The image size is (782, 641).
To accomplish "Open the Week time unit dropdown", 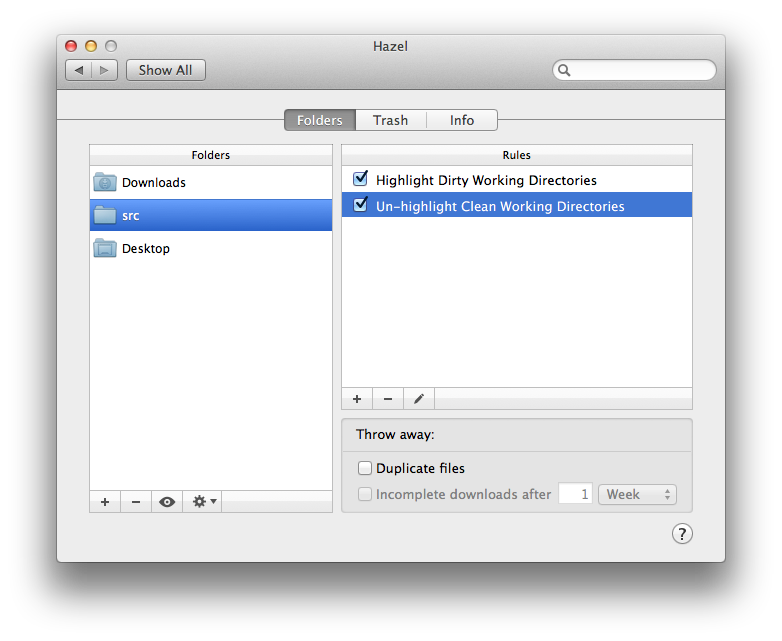I will click(x=637, y=494).
